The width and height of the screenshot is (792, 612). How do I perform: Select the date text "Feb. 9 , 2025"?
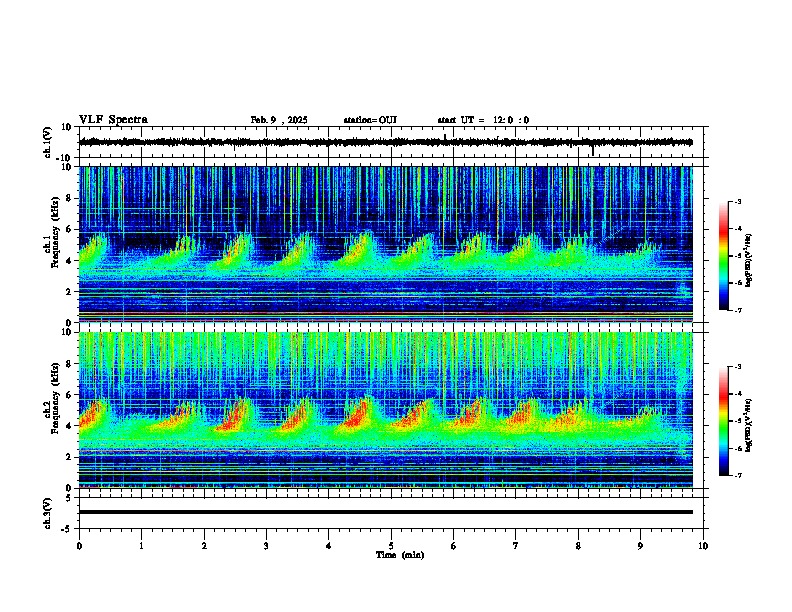(x=279, y=120)
